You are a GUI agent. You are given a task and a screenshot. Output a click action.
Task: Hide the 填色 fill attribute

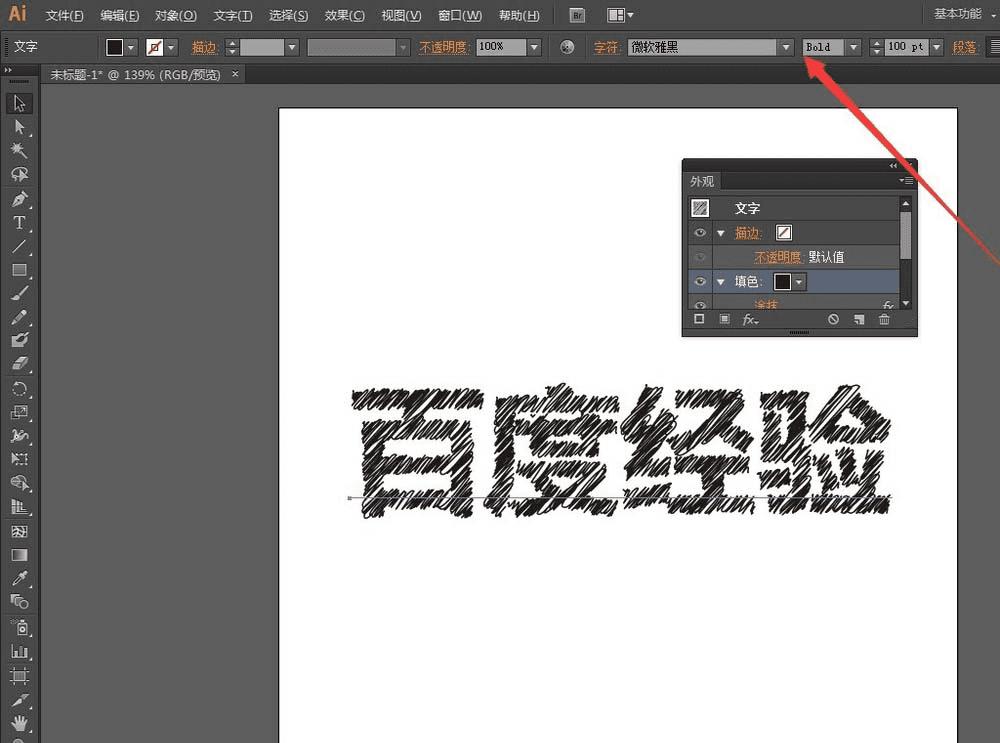(700, 282)
